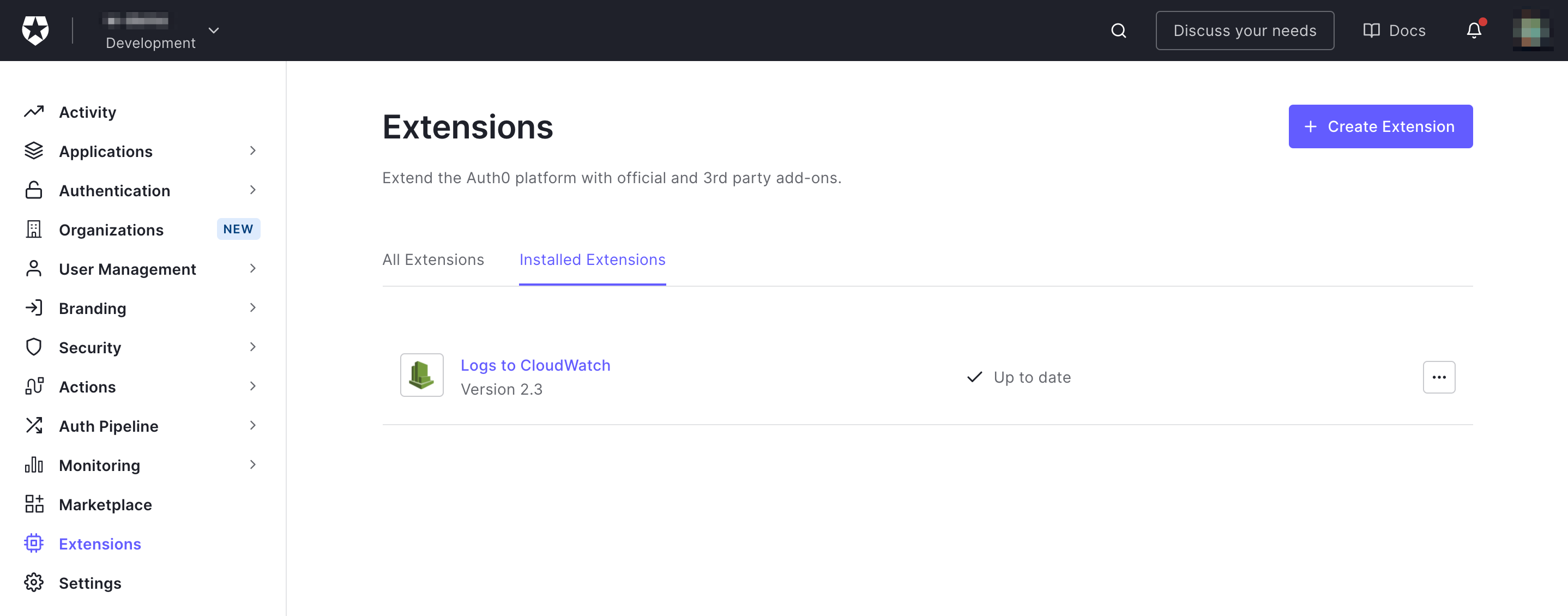This screenshot has width=1568, height=616.
Task: Select the Installed Extensions tab
Action: pyautogui.click(x=592, y=259)
